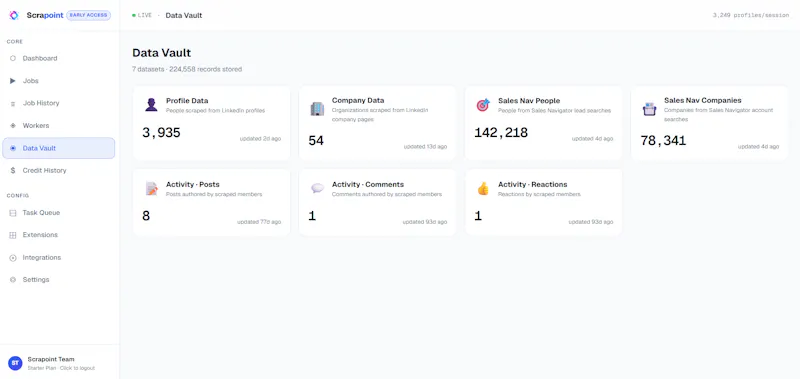The height and width of the screenshot is (379, 800).
Task: Click the 142,218 record count
Action: (x=501, y=133)
